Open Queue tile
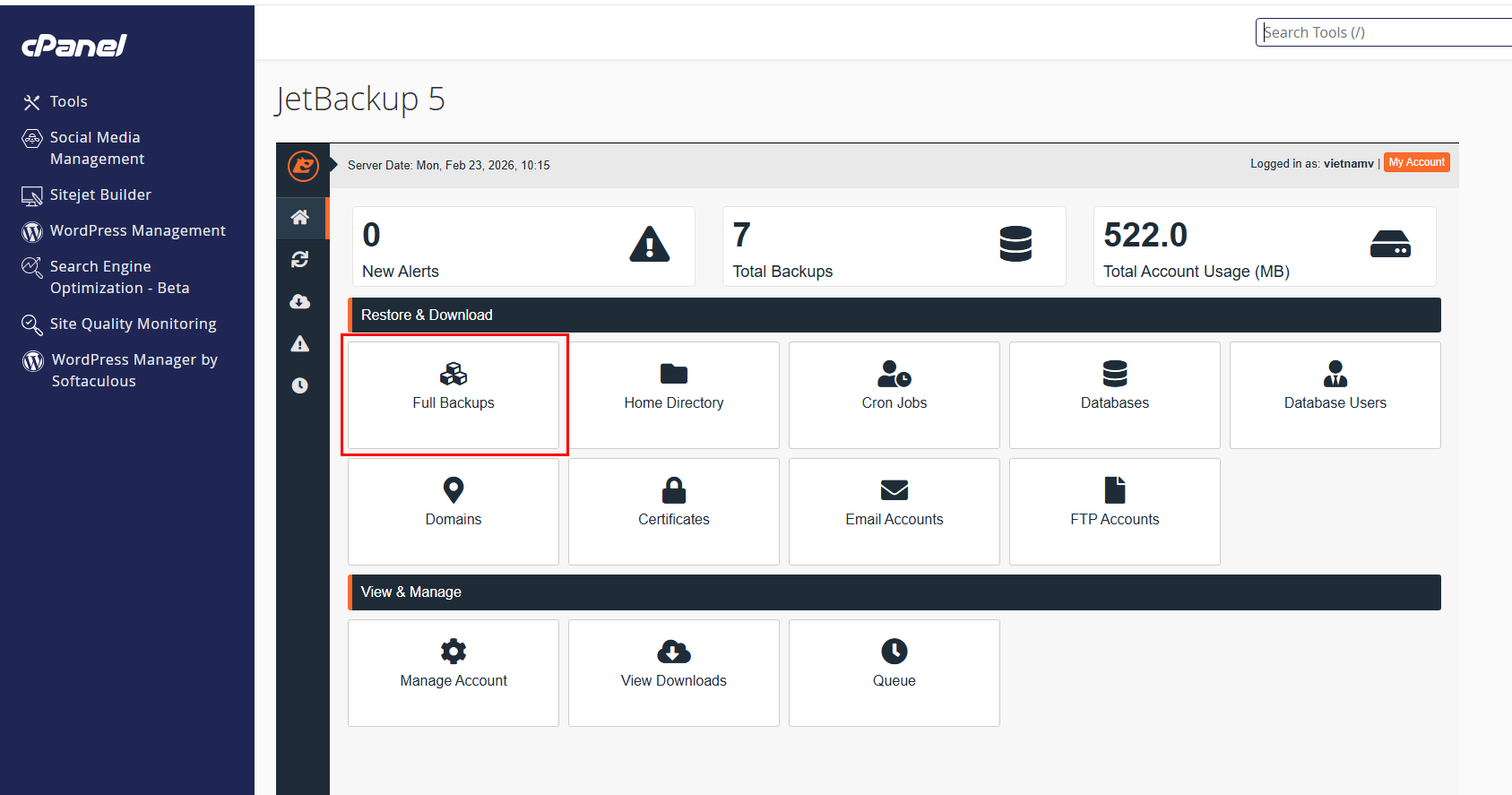The height and width of the screenshot is (795, 1512). pos(894,673)
